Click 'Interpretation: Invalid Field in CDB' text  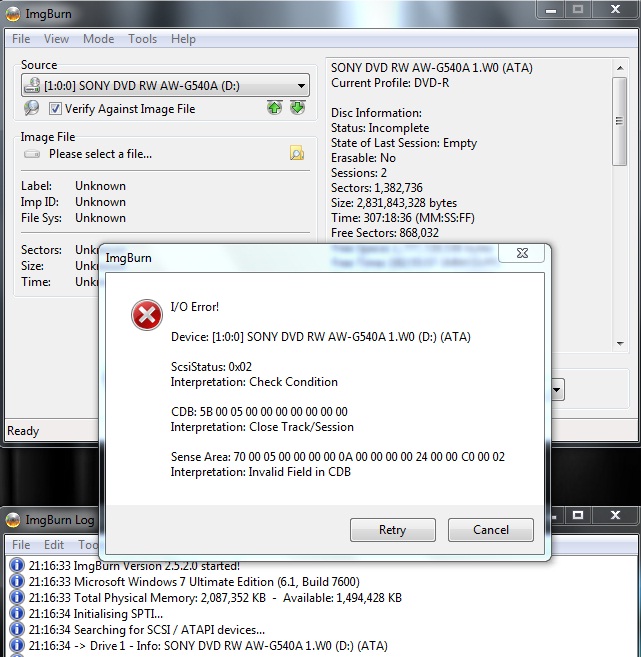coord(261,472)
